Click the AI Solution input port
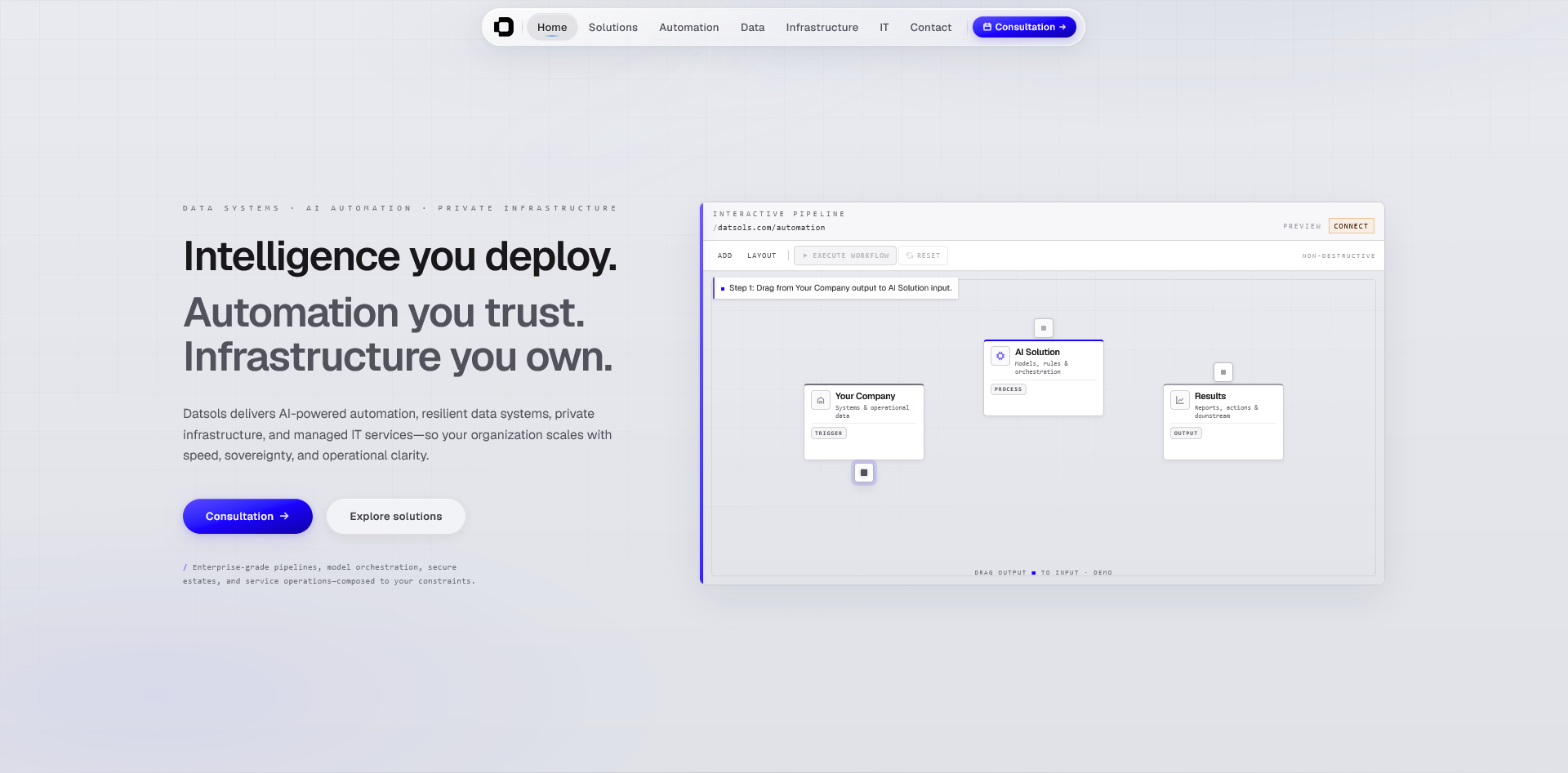Image resolution: width=1568 pixels, height=773 pixels. [x=1044, y=328]
